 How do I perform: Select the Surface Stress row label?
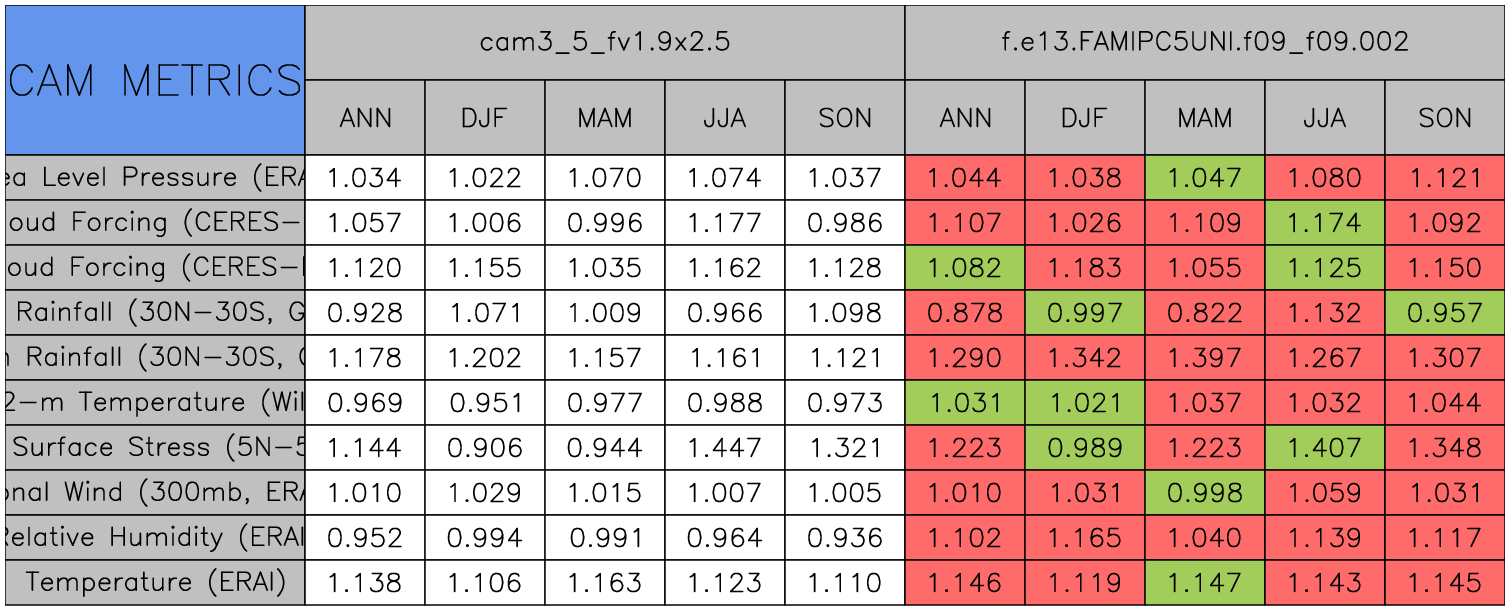[x=155, y=448]
